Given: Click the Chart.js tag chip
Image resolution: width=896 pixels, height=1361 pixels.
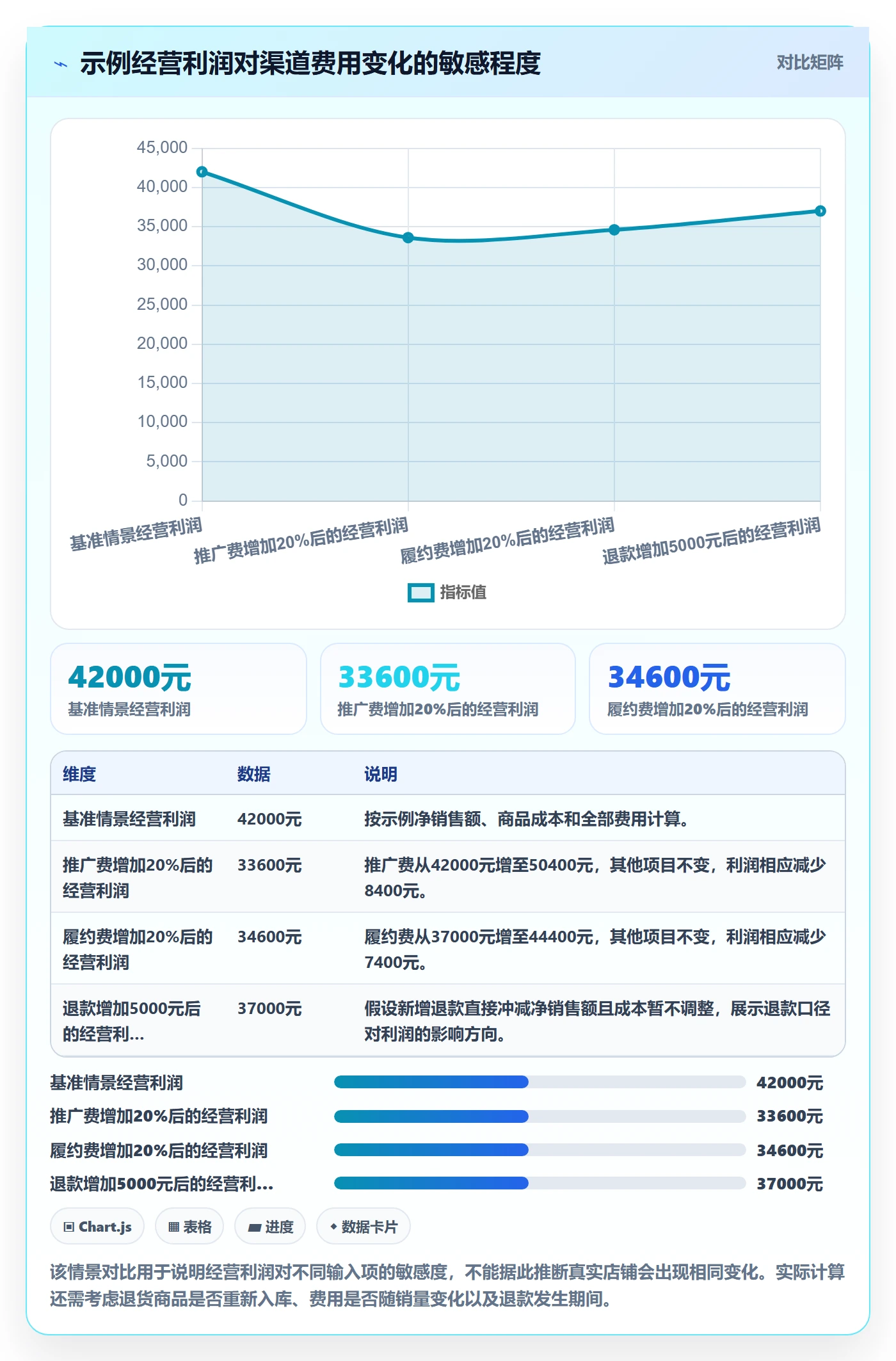Looking at the screenshot, I should coord(97,1227).
